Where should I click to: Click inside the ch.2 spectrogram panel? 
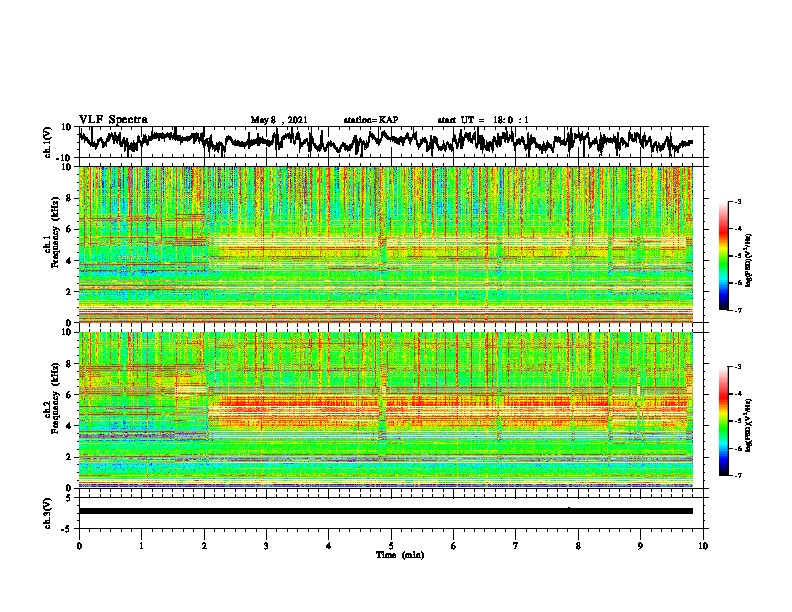[385, 410]
